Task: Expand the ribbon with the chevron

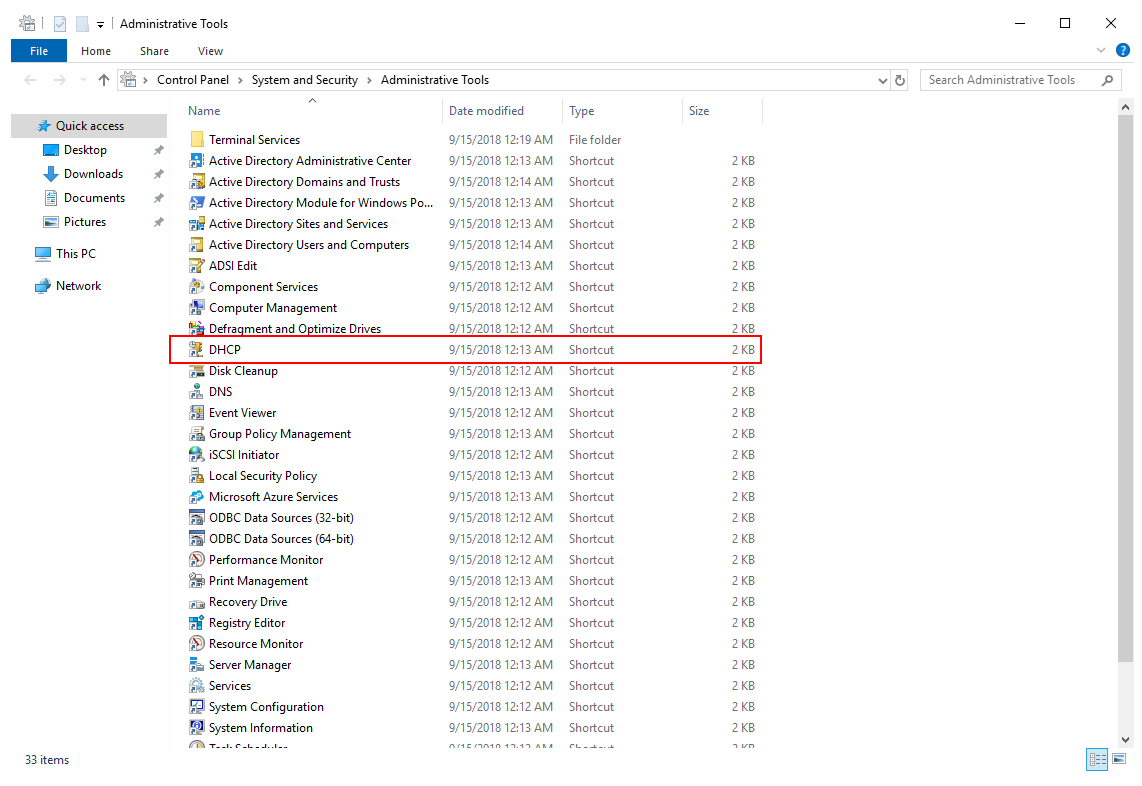Action: (1100, 50)
